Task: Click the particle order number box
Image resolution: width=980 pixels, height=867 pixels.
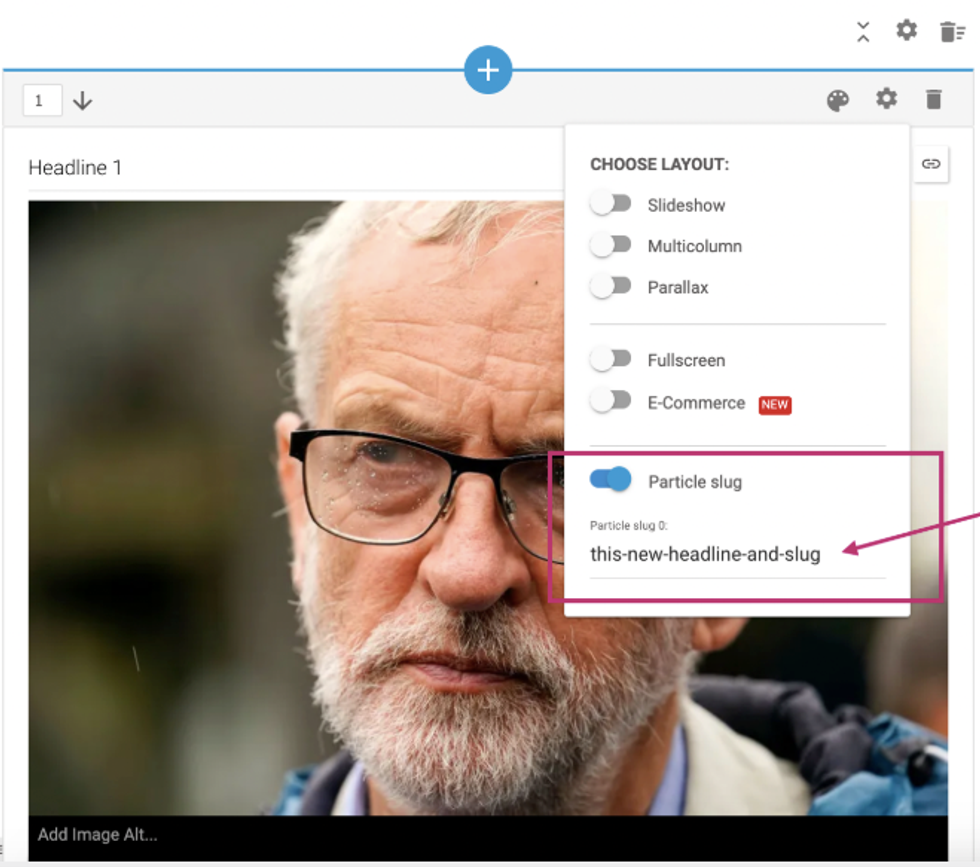Action: point(42,101)
